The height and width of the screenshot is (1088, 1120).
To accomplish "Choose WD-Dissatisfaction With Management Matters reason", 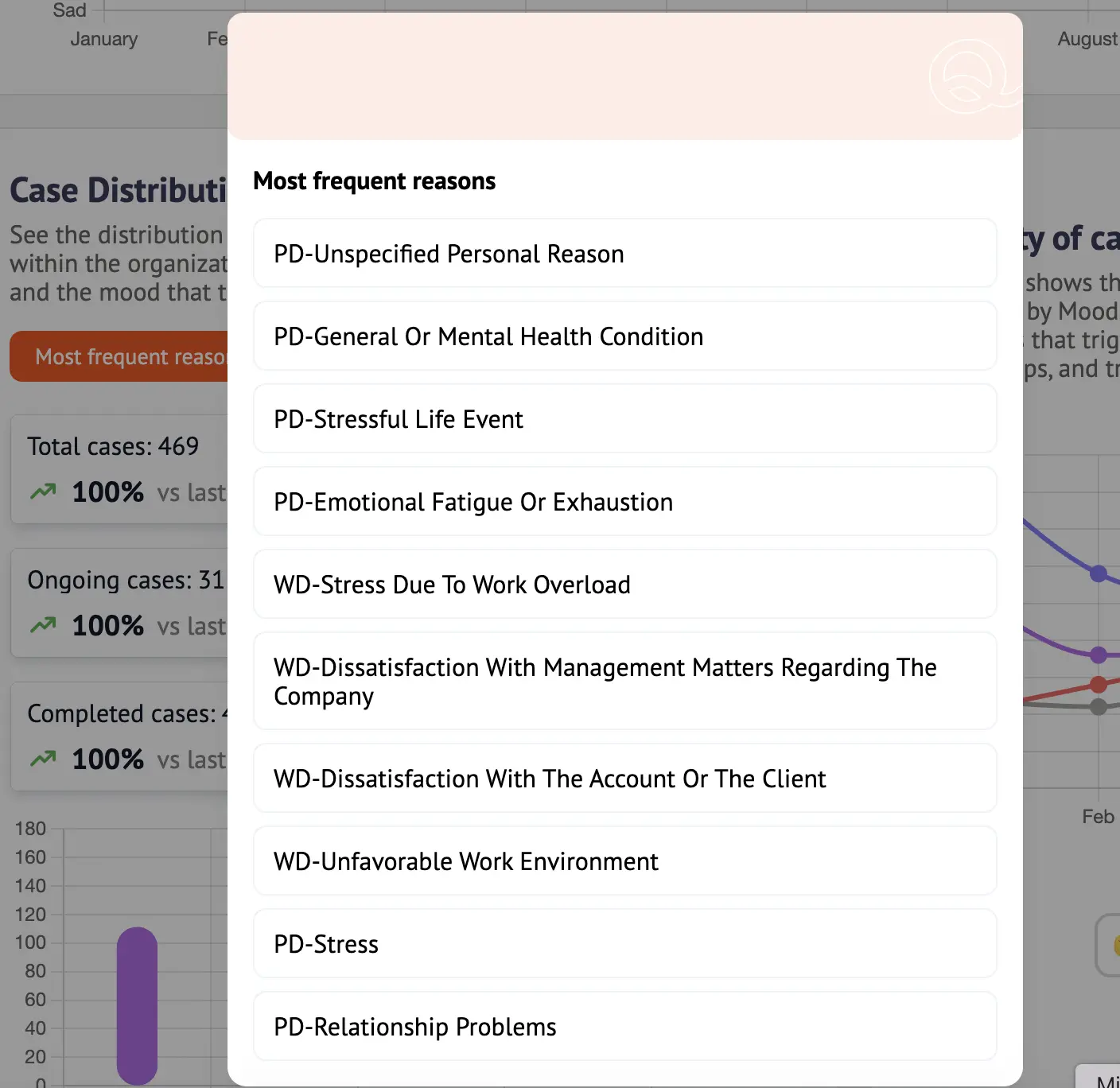I will click(x=624, y=682).
